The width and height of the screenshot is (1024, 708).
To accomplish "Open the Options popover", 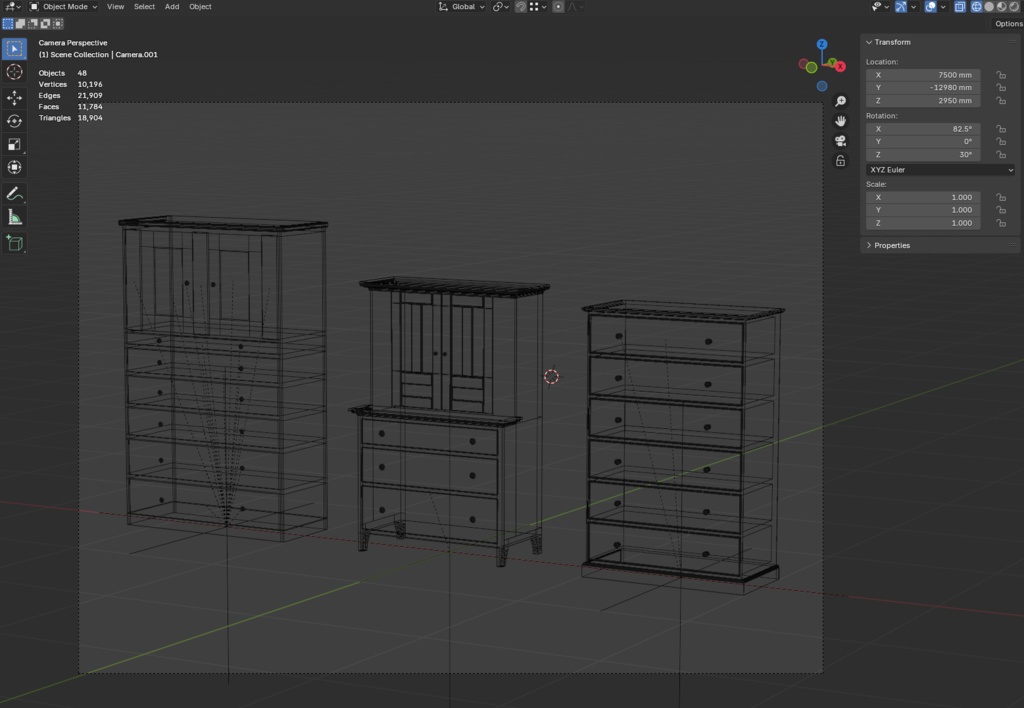I will point(1008,24).
